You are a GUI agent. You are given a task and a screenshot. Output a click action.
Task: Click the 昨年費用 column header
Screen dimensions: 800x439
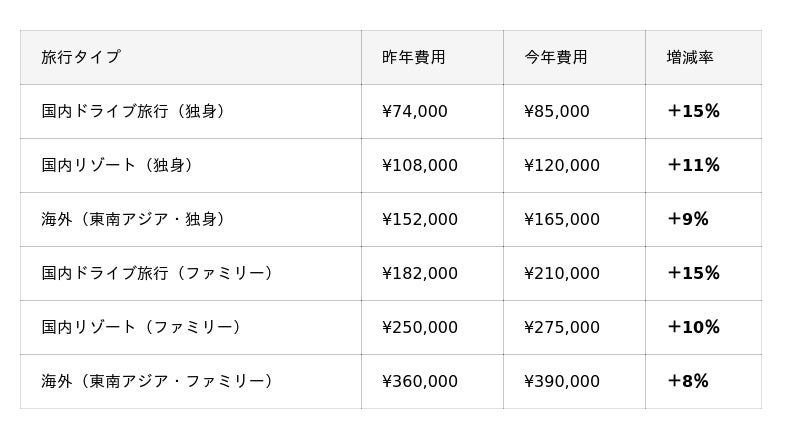pos(414,58)
